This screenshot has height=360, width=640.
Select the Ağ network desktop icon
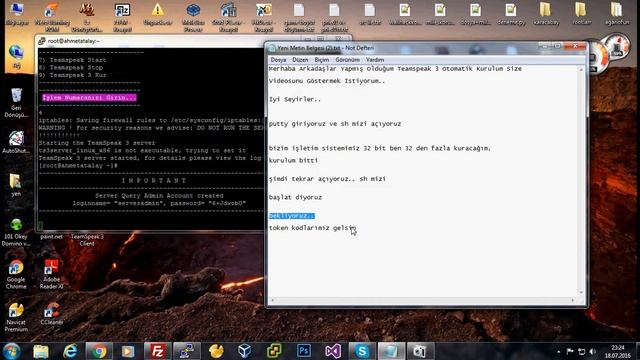pyautogui.click(x=16, y=56)
